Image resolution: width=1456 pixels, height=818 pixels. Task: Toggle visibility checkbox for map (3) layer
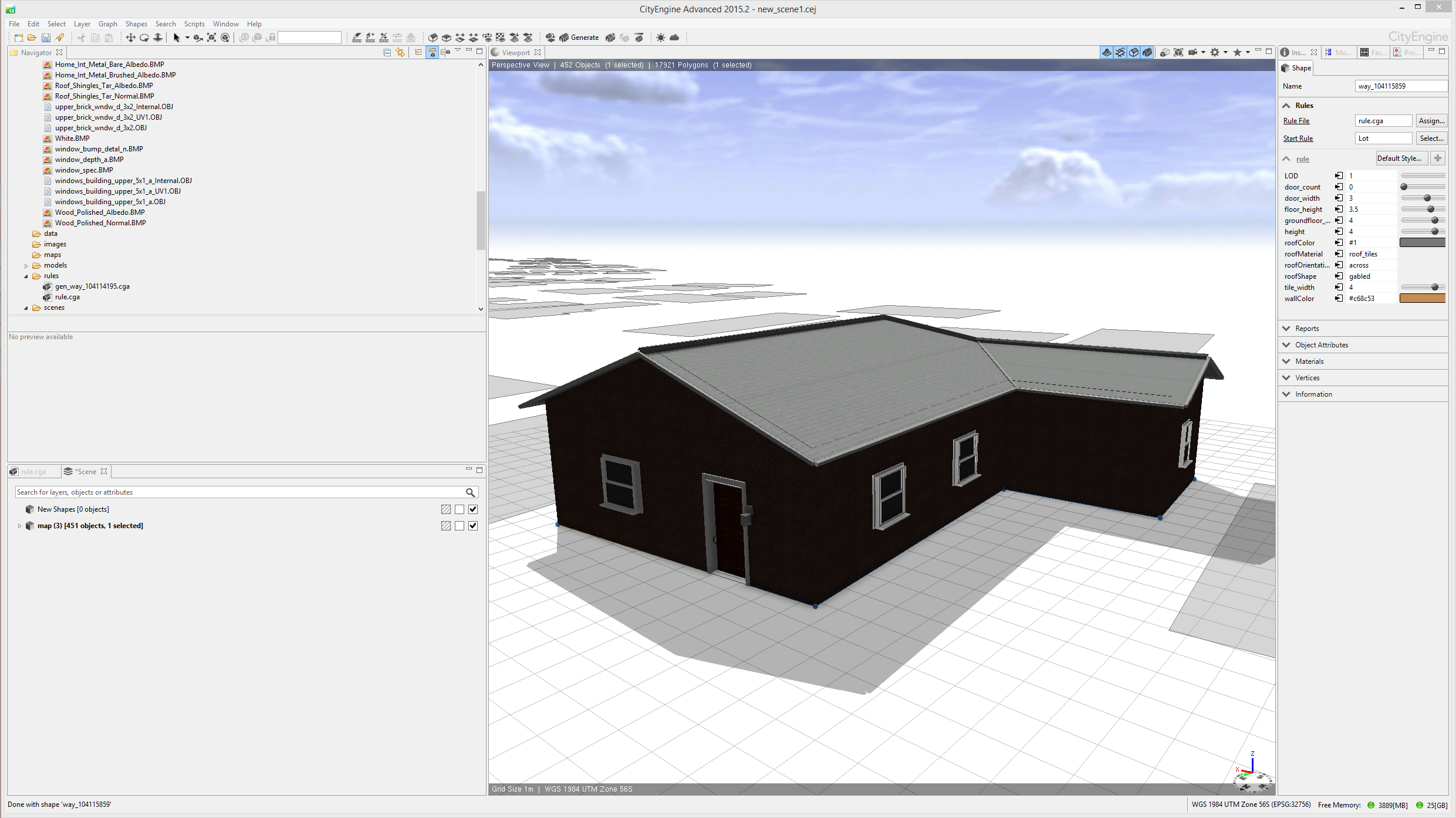[x=473, y=526]
